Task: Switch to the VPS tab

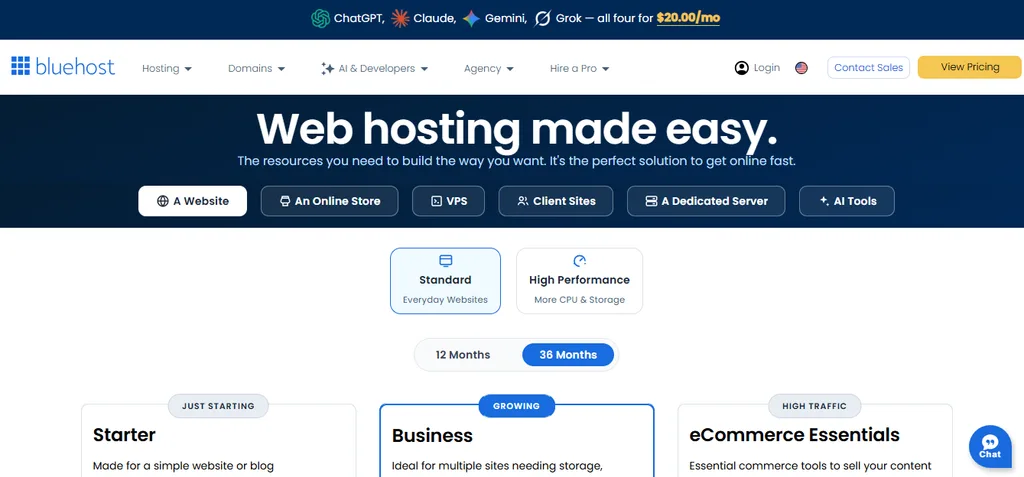Action: click(449, 201)
